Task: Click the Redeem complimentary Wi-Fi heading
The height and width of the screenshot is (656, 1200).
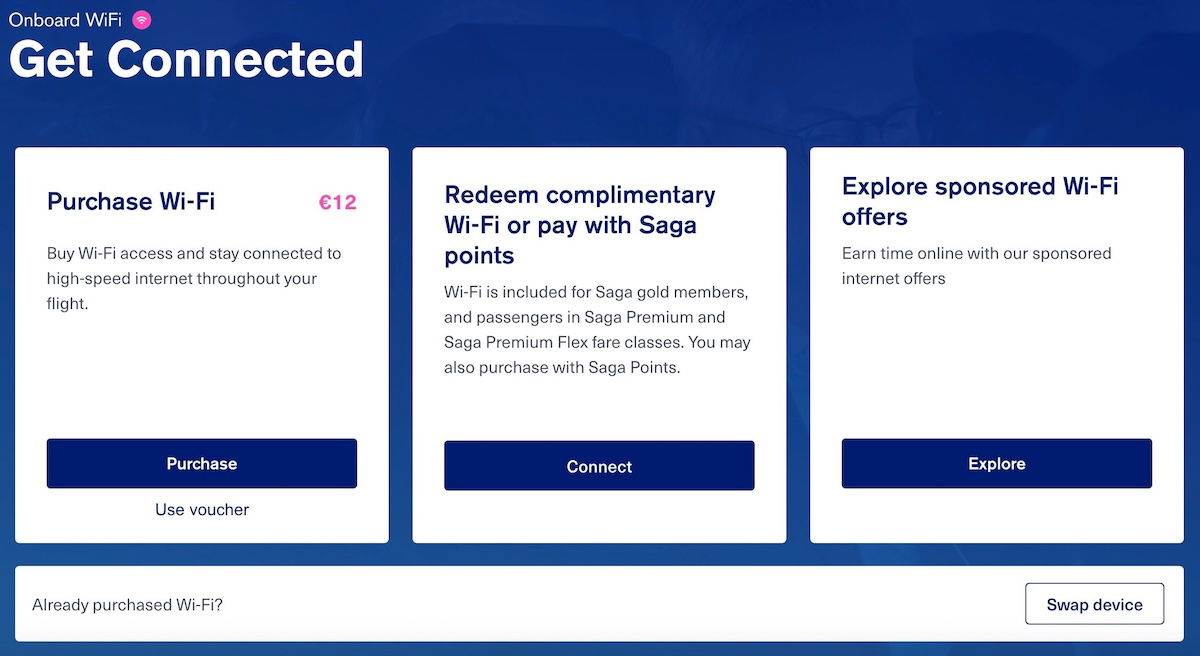Action: pyautogui.click(x=580, y=225)
